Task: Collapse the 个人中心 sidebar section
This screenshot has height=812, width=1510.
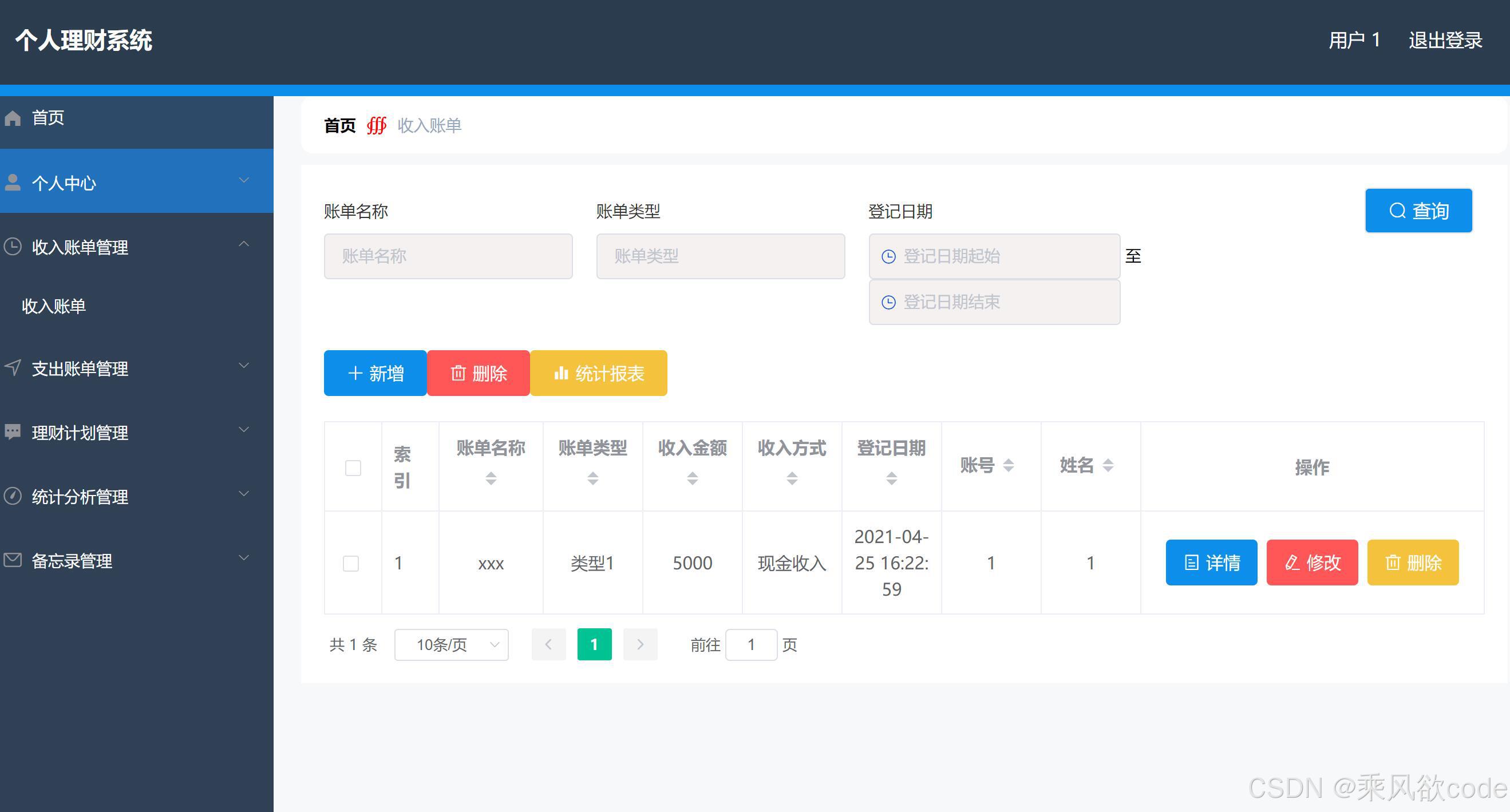Action: click(244, 180)
